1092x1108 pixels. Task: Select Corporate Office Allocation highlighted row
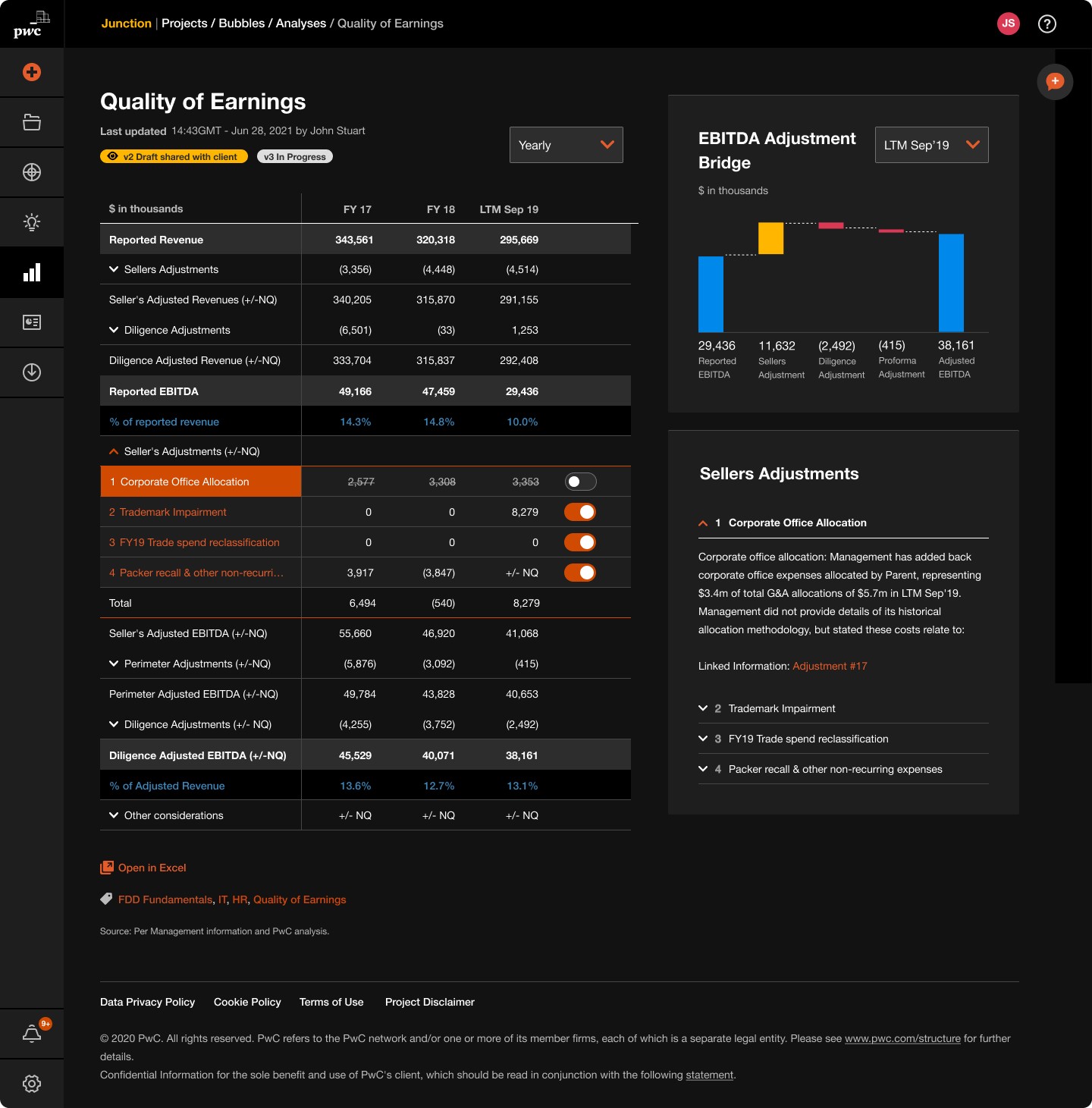201,482
